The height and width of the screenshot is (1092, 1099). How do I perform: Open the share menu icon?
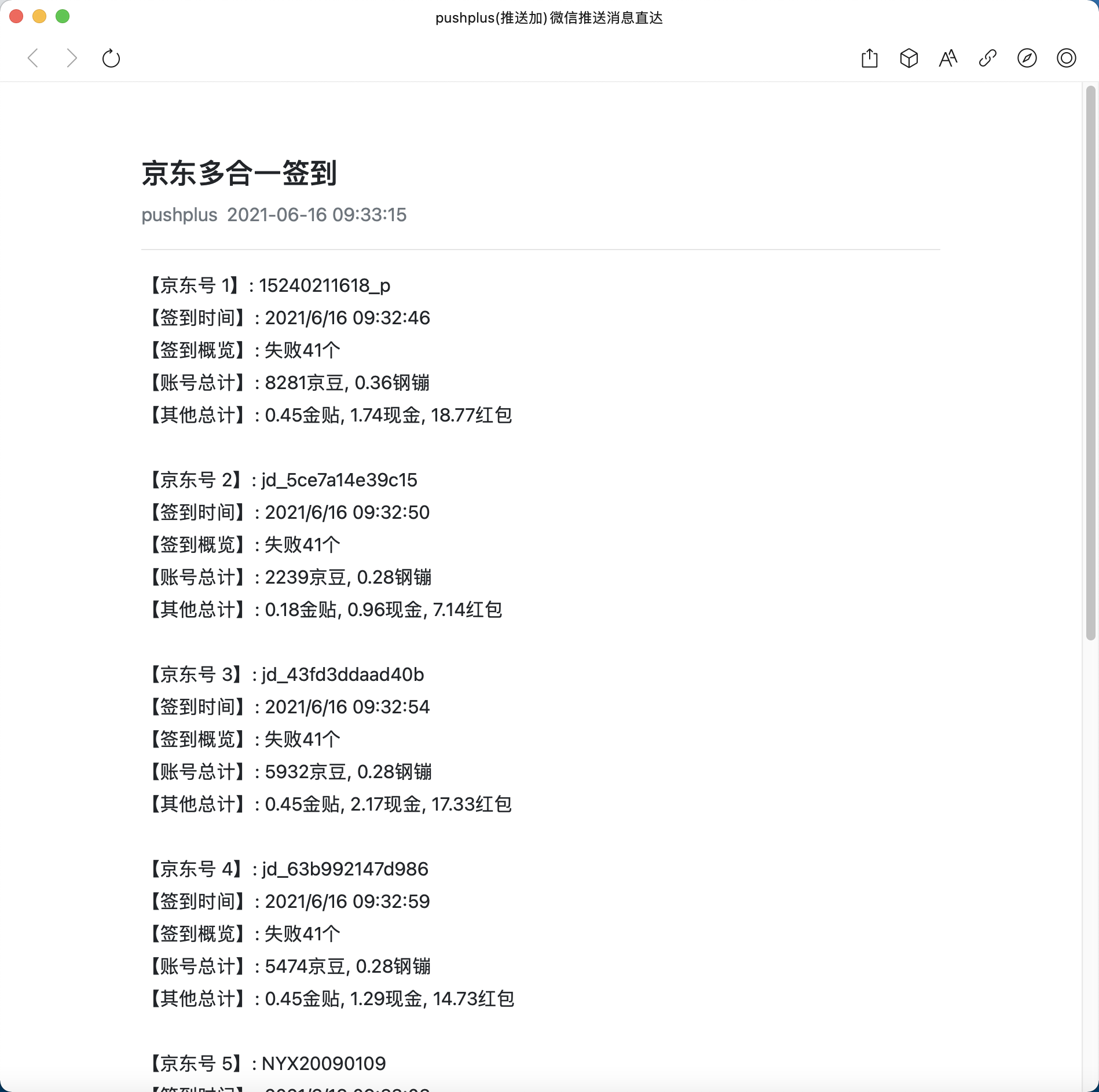tap(870, 58)
